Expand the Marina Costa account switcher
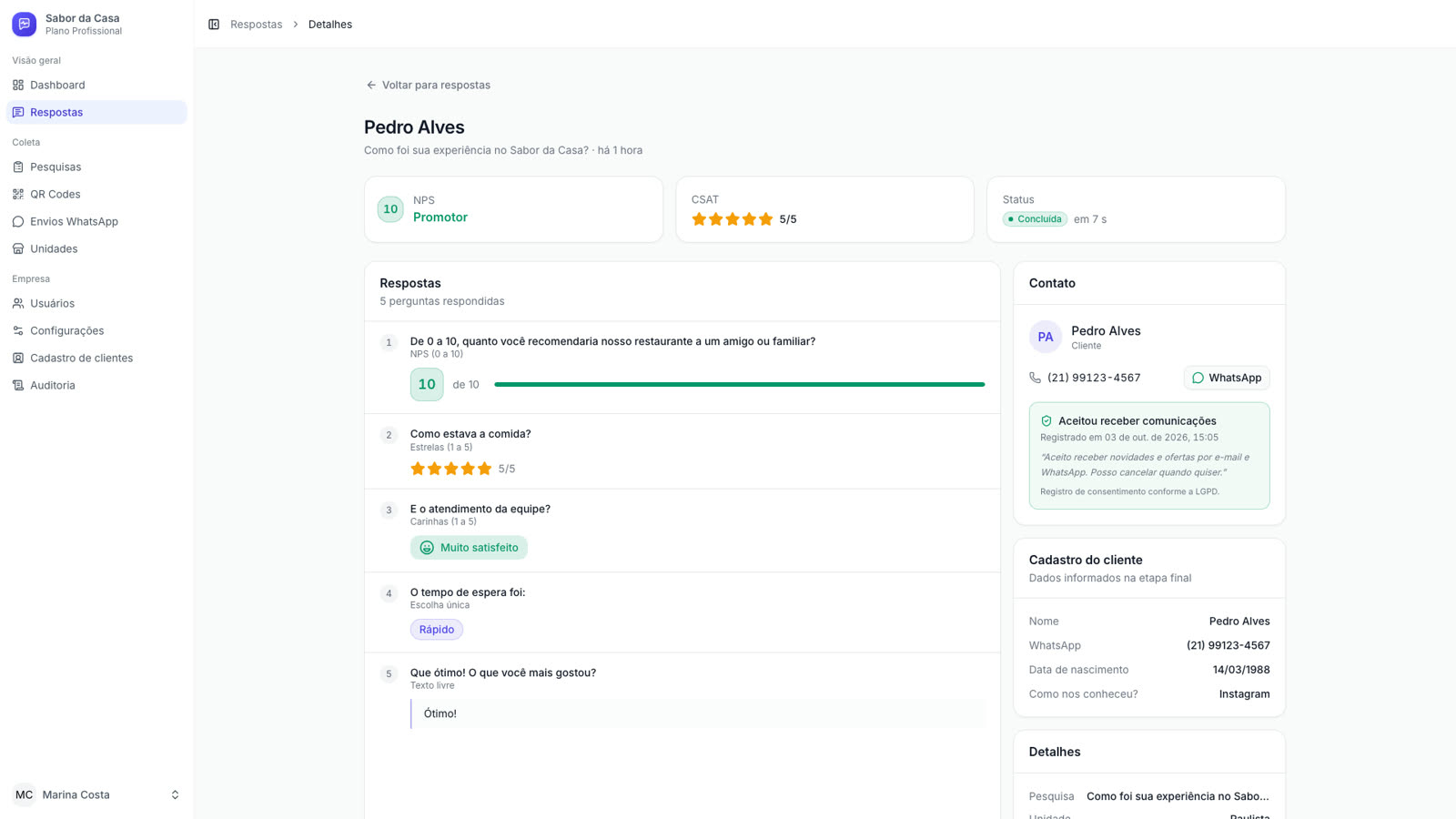The height and width of the screenshot is (819, 1456). (x=175, y=794)
